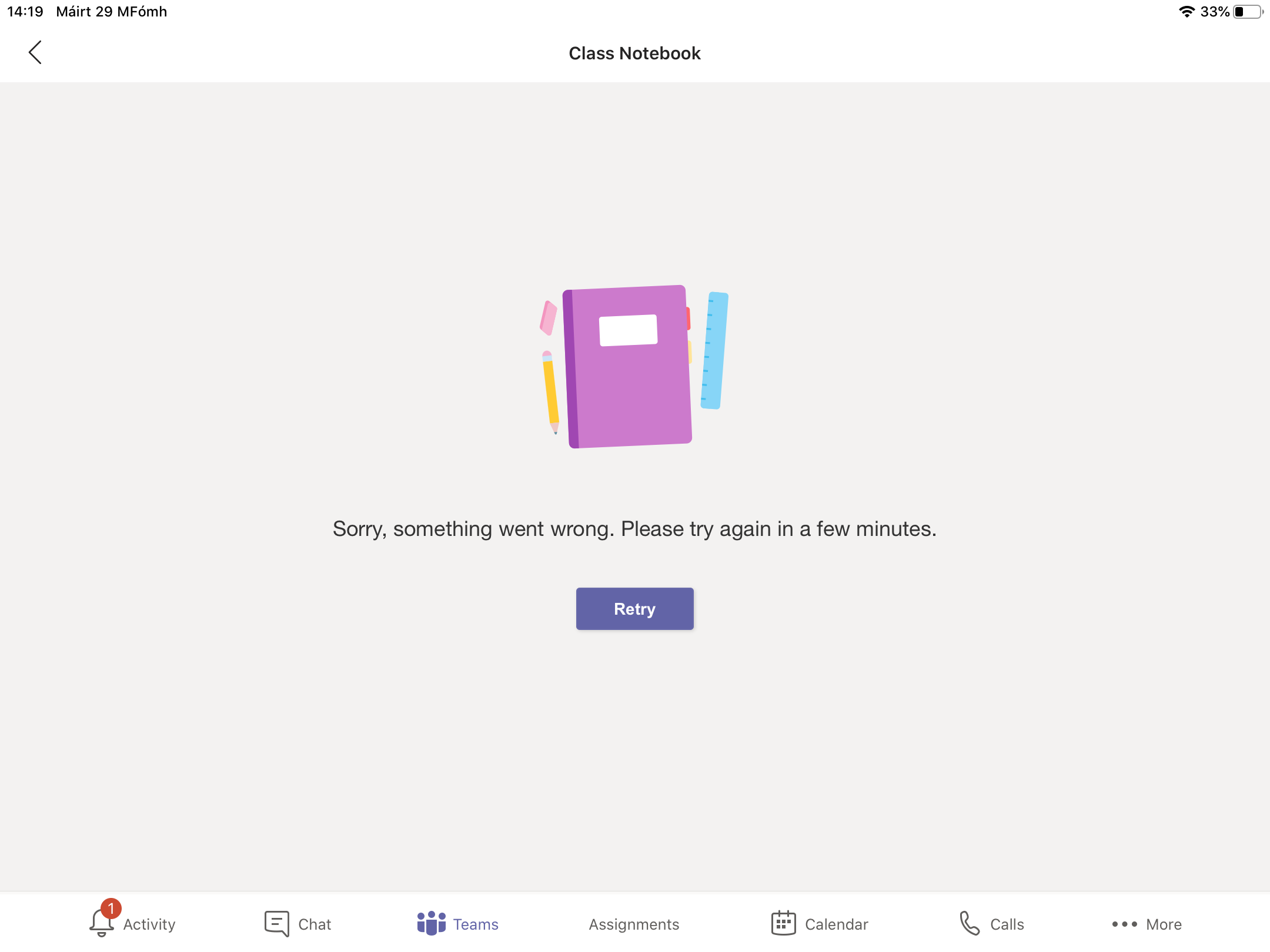Select the Teams people icon
The image size is (1270, 952).
(x=431, y=923)
